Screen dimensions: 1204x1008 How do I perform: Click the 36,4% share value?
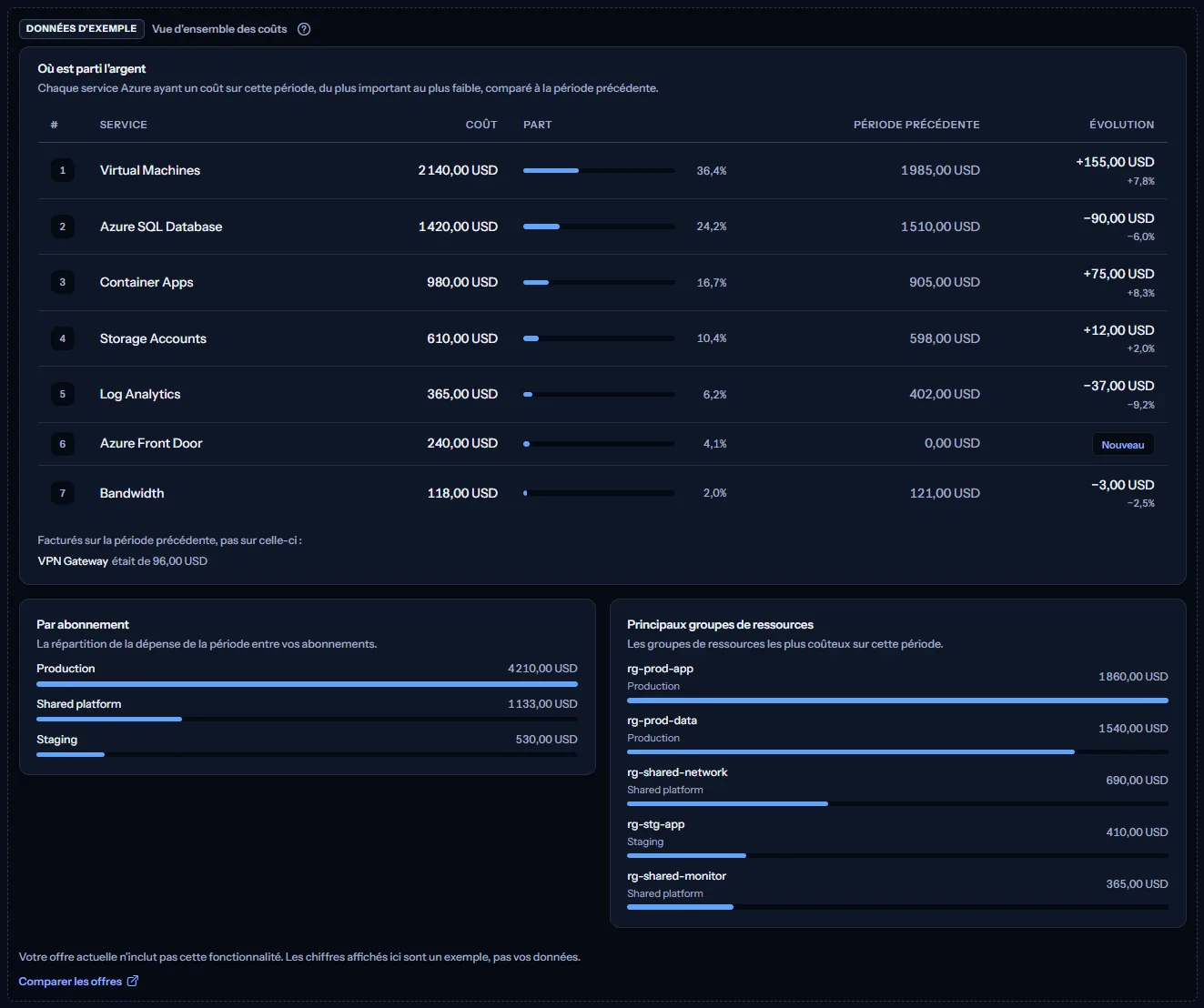[712, 171]
